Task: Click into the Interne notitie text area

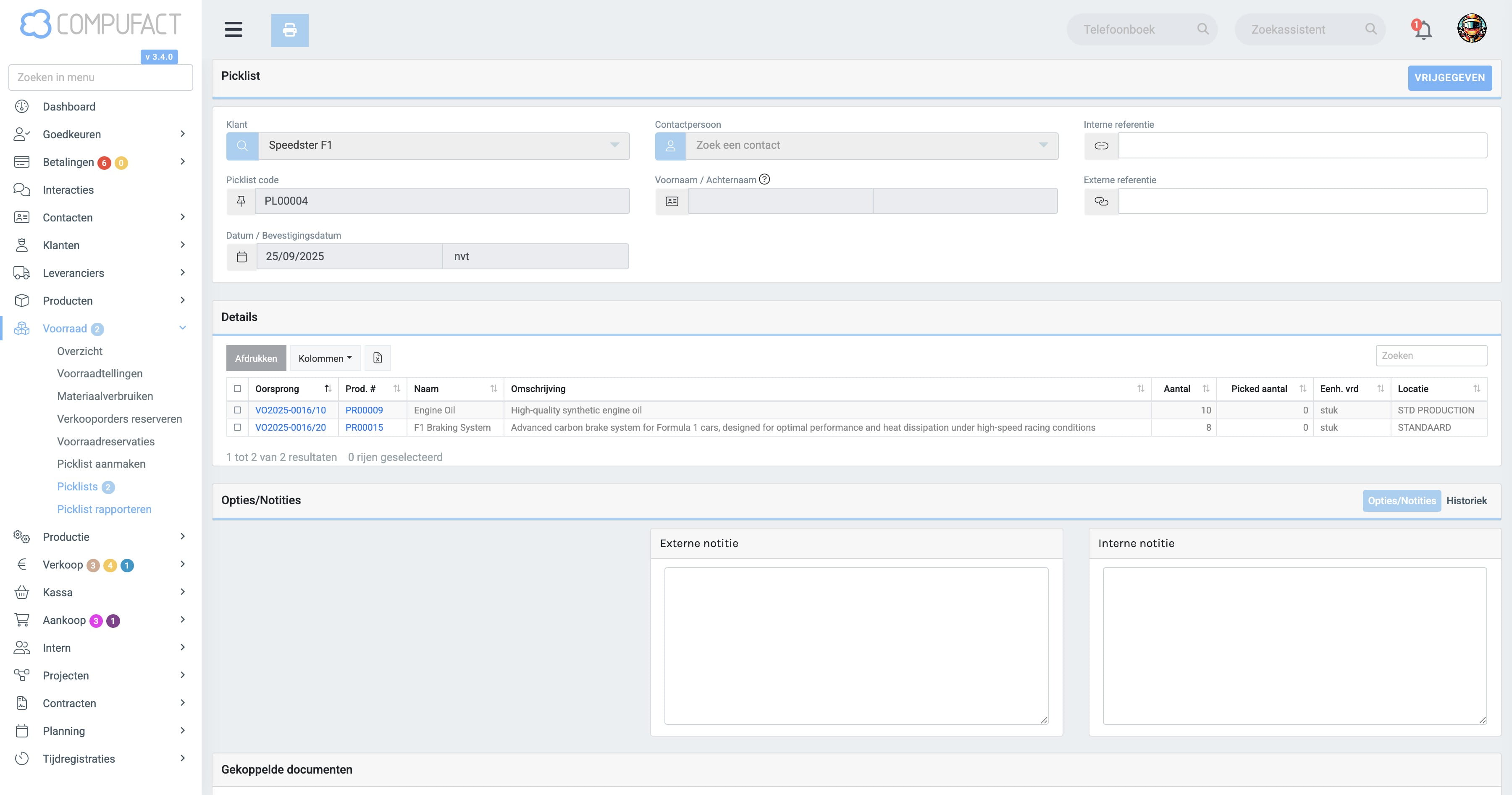Action: click(x=1294, y=646)
